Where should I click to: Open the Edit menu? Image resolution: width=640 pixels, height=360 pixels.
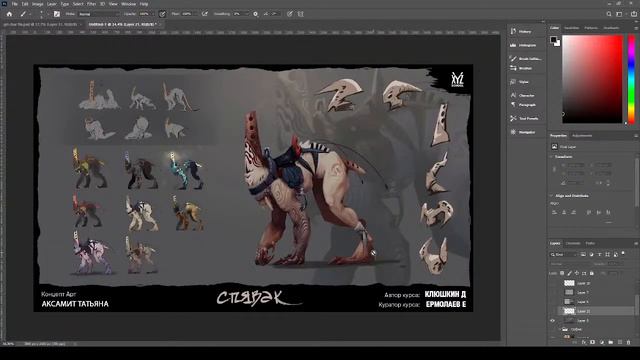coord(25,4)
